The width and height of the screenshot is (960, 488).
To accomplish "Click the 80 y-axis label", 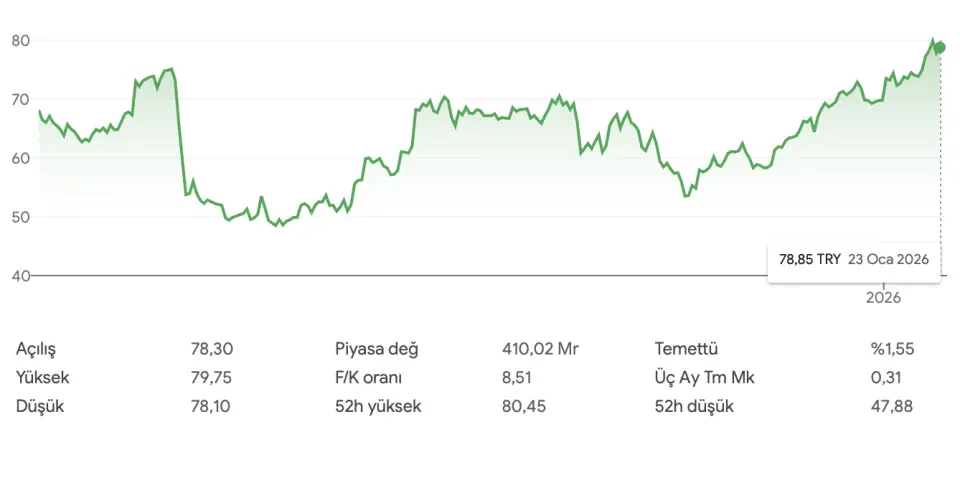I will click(x=20, y=41).
